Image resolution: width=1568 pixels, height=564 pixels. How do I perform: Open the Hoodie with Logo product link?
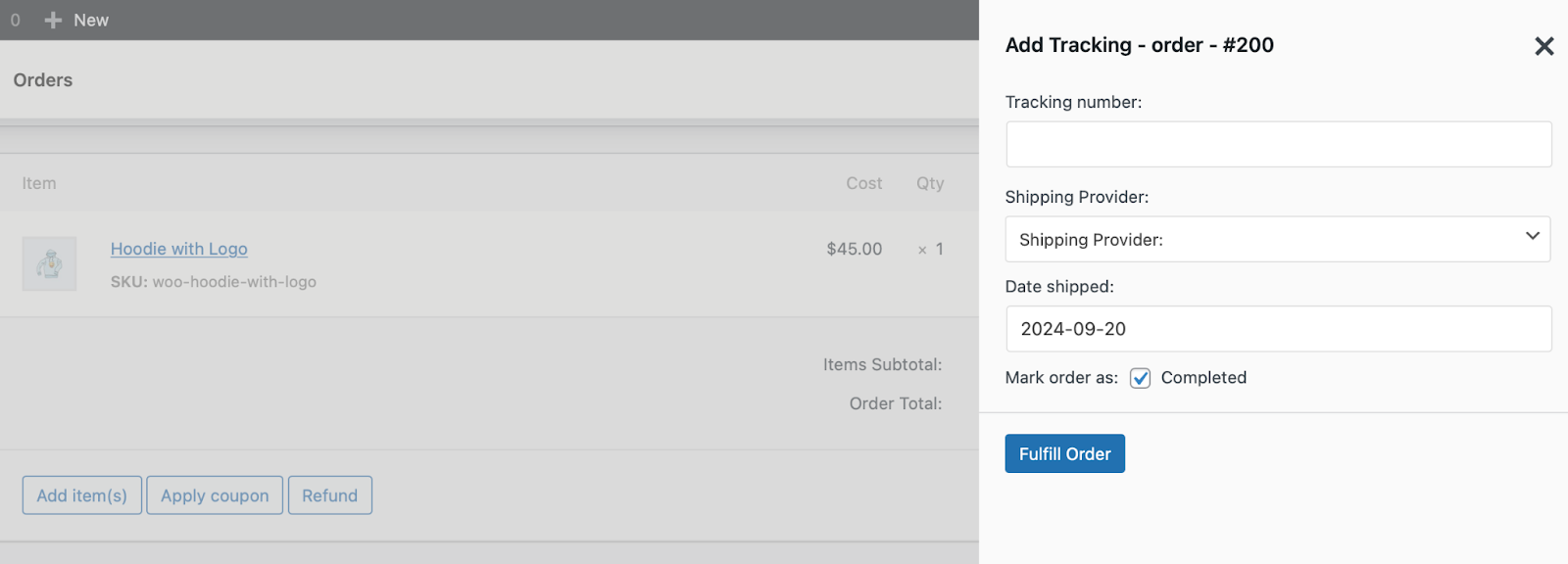pyautogui.click(x=179, y=249)
